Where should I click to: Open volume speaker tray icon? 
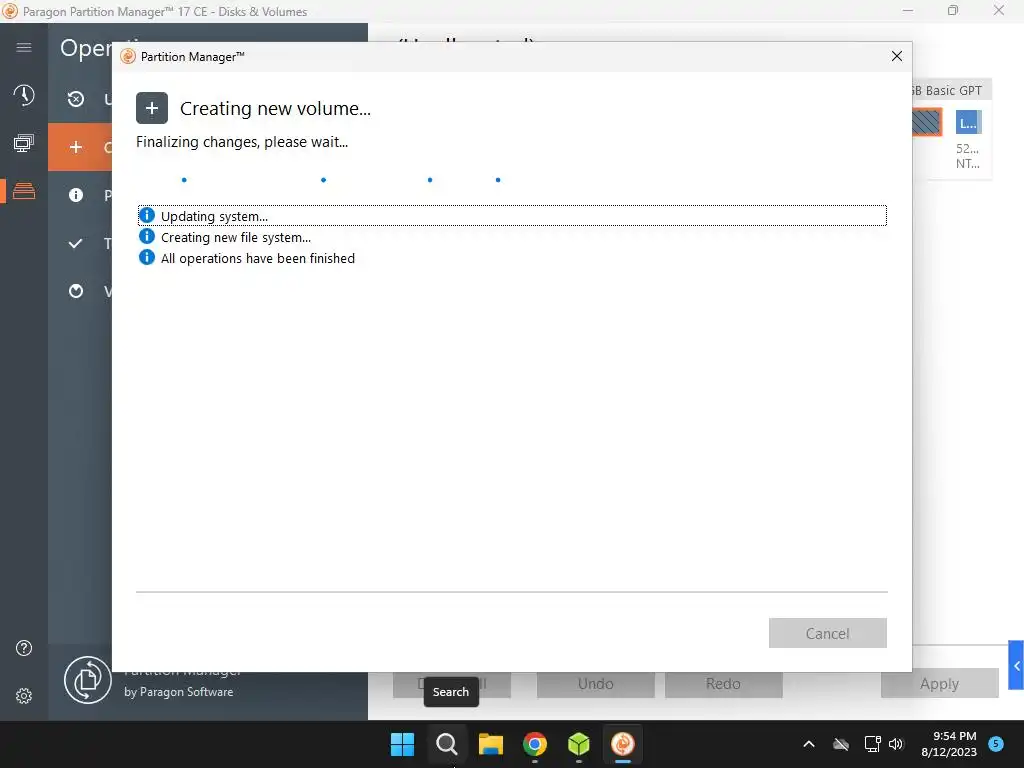point(896,744)
